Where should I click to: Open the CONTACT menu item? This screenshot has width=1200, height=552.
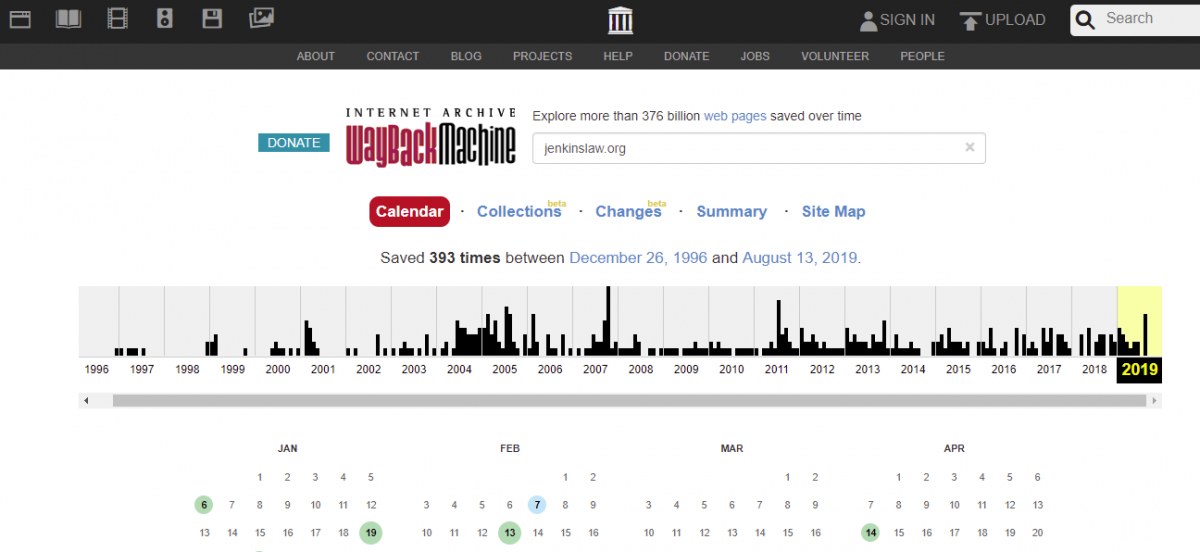[x=393, y=56]
